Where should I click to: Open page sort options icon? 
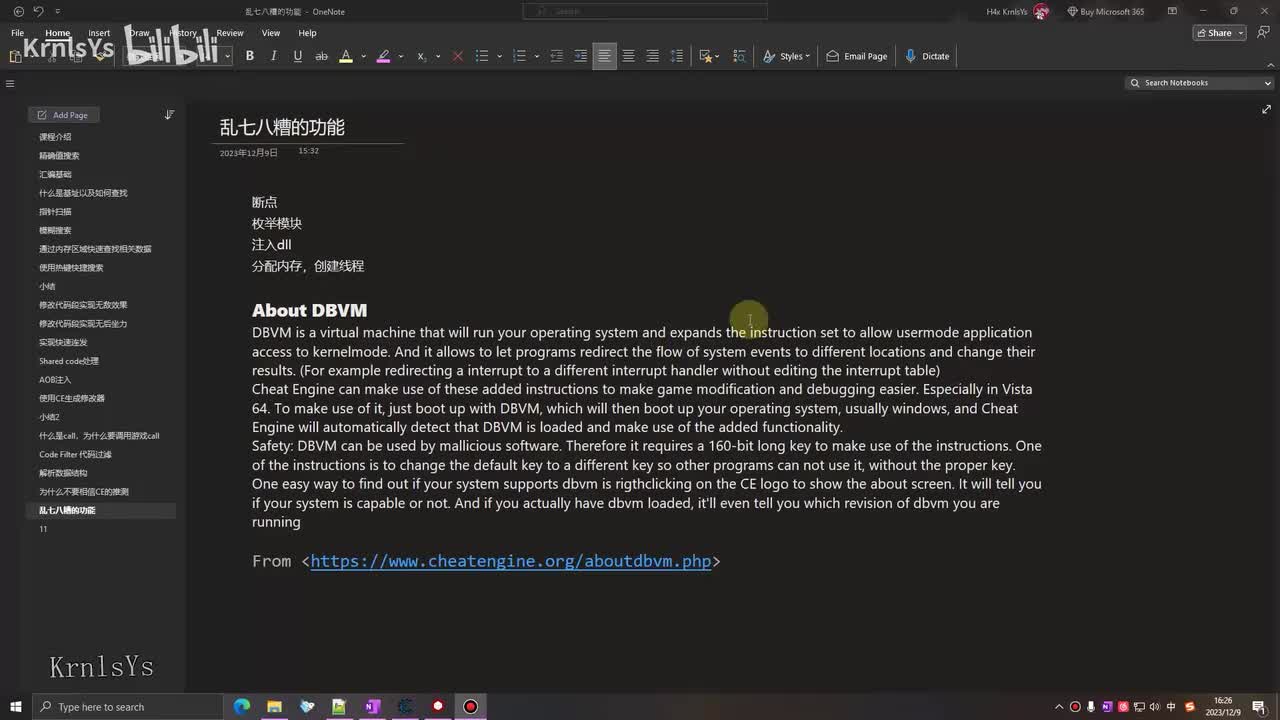[169, 115]
